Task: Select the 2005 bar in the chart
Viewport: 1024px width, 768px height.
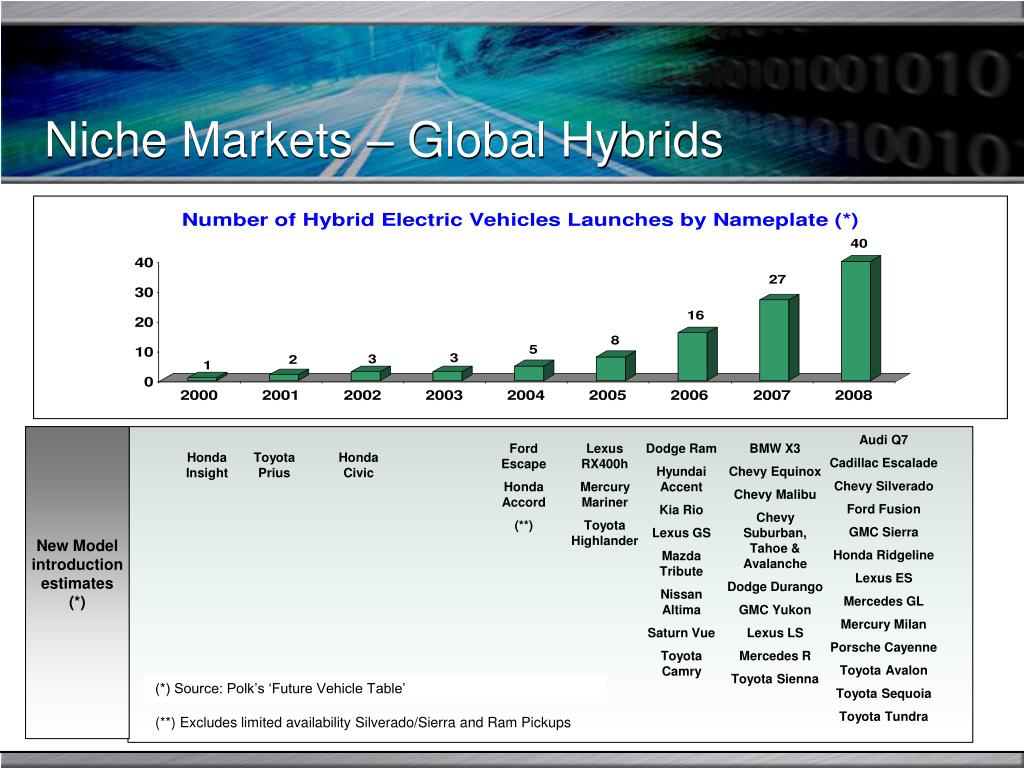Action: click(x=616, y=366)
